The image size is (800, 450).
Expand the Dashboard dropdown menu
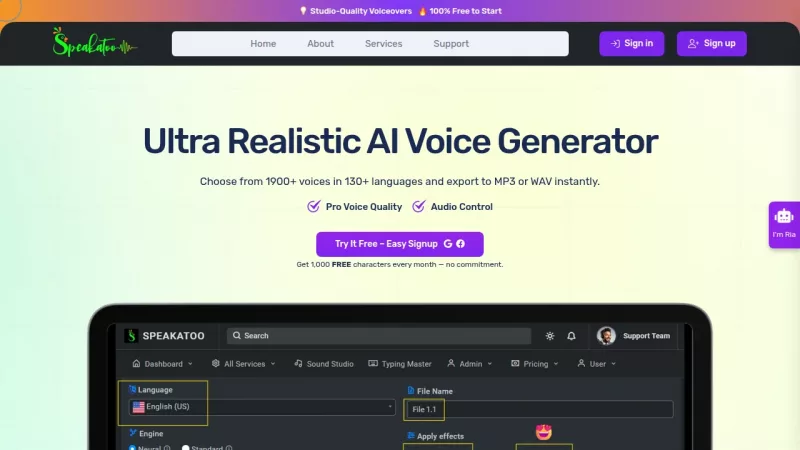(162, 364)
